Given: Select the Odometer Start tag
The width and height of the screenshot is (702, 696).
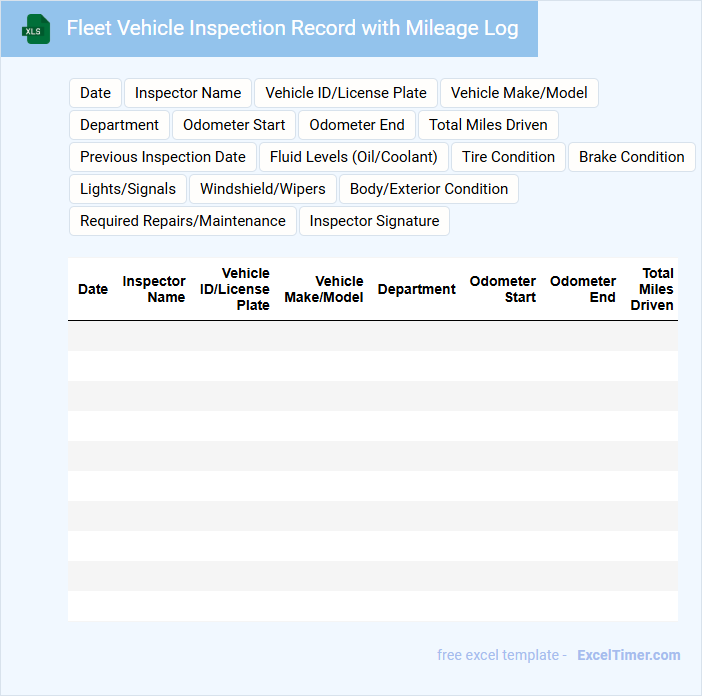Looking at the screenshot, I should [x=234, y=125].
